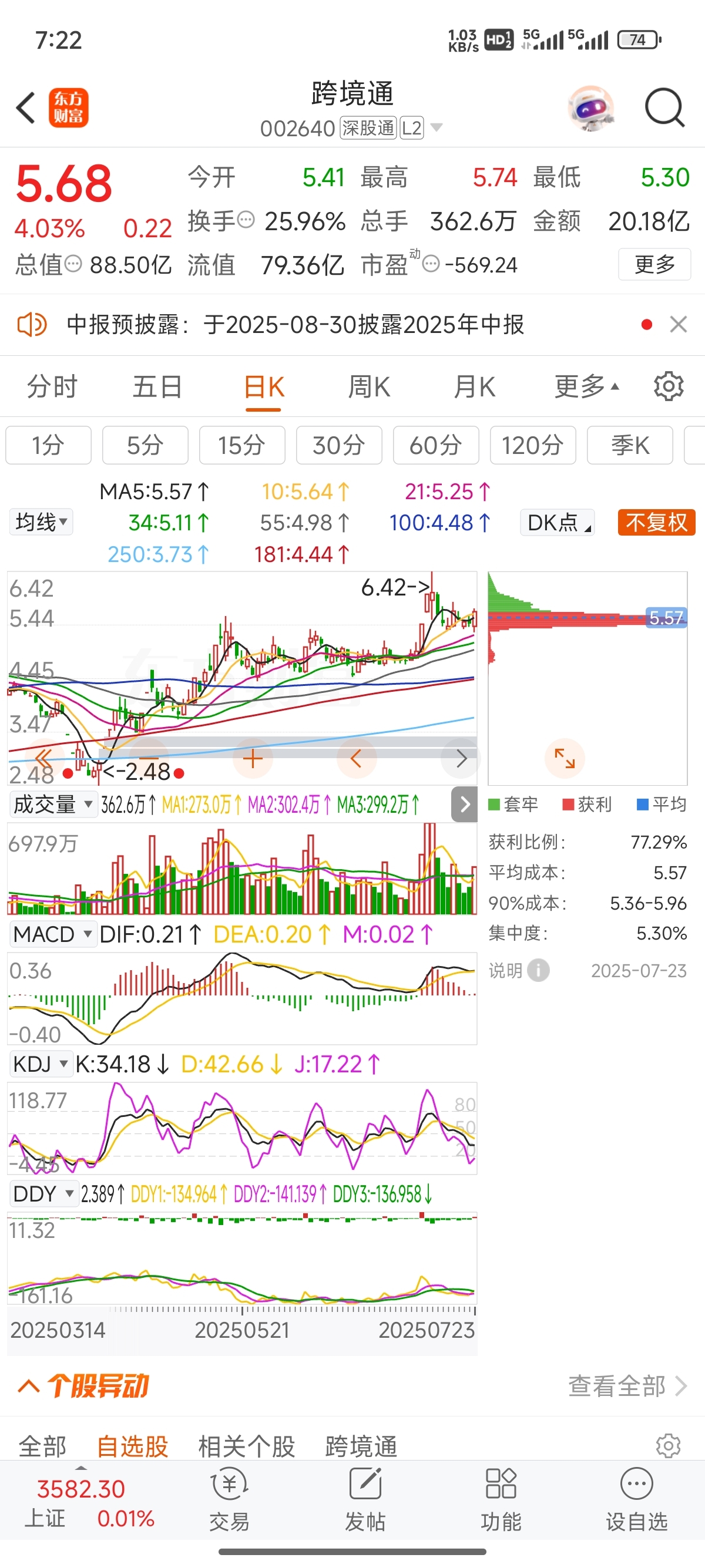The image size is (705, 1568).
Task: Switch to the 月K tab
Action: click(x=474, y=386)
